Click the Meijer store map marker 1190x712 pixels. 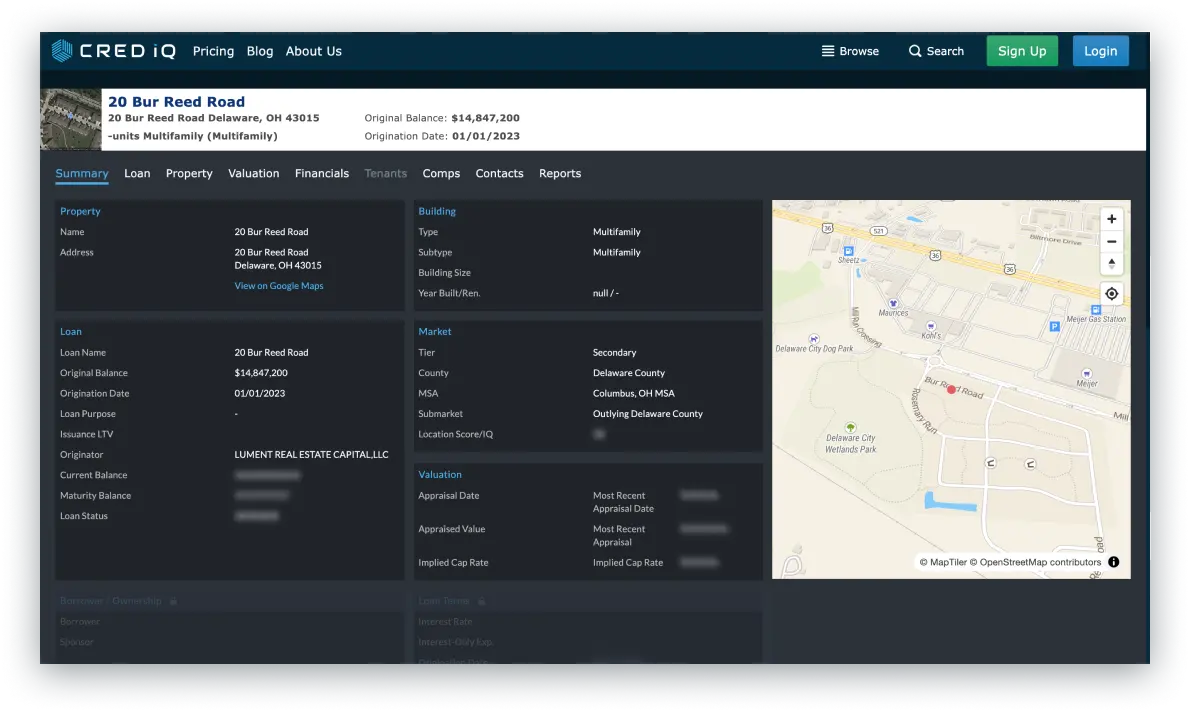coord(1087,373)
